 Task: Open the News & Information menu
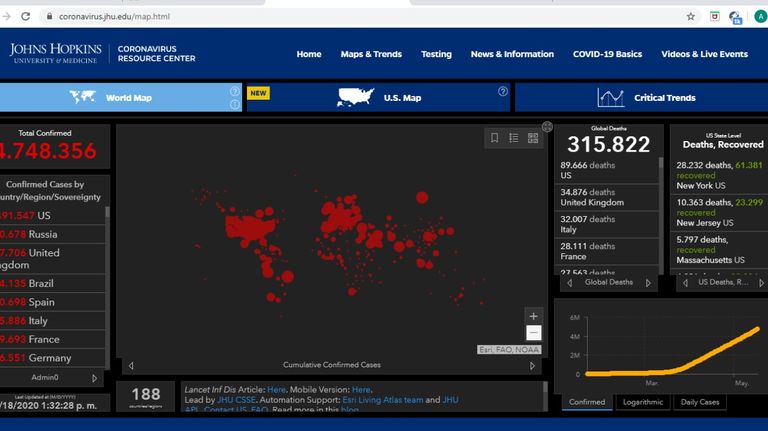(x=512, y=54)
